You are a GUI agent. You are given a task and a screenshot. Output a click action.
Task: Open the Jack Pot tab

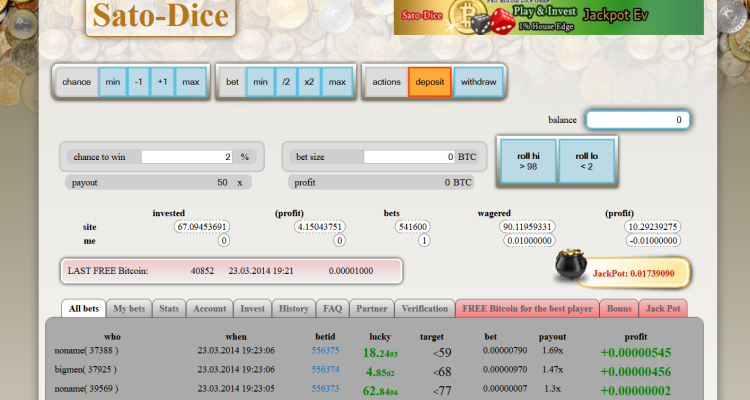tap(663, 309)
